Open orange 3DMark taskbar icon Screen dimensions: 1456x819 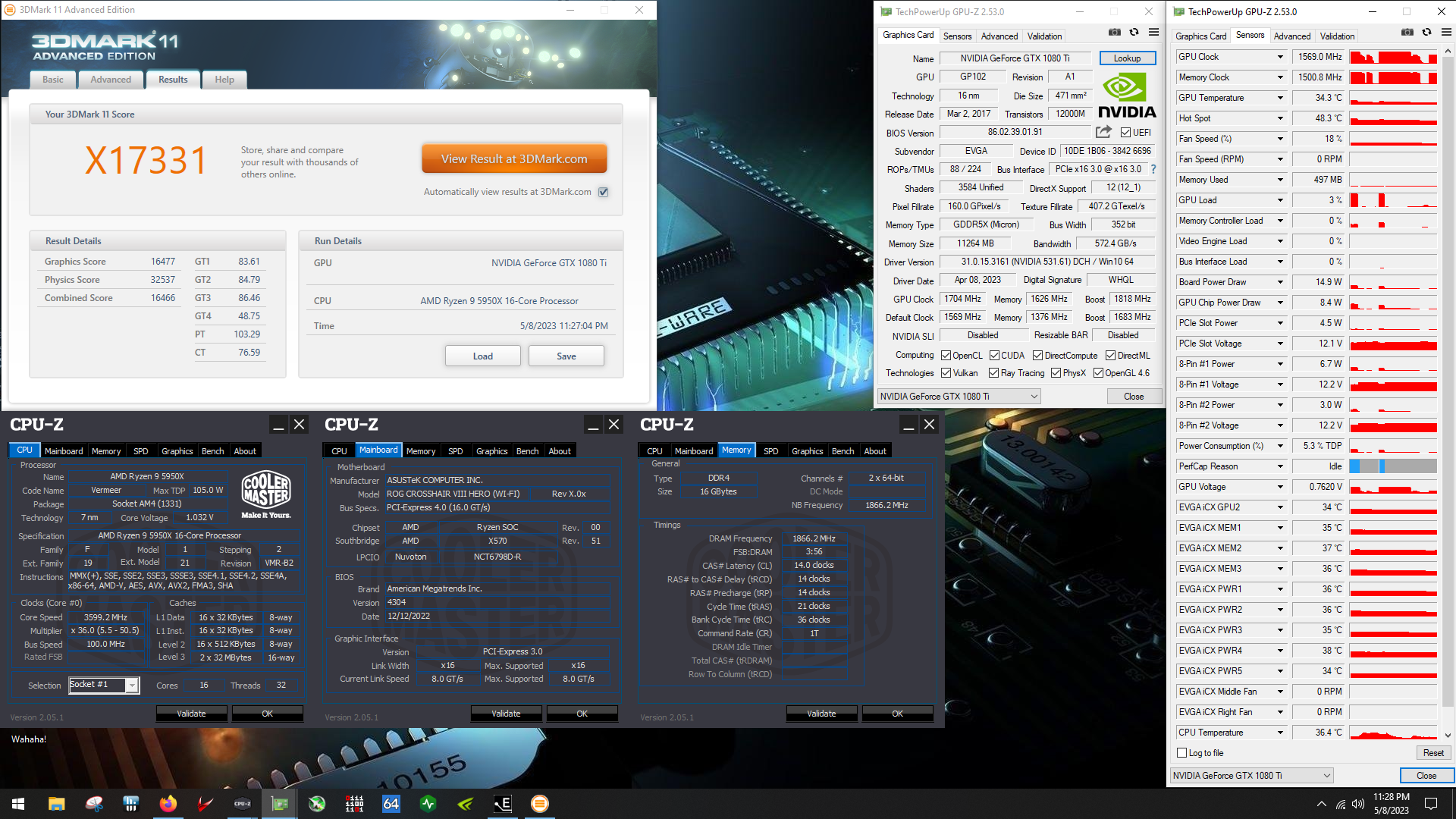coord(540,804)
